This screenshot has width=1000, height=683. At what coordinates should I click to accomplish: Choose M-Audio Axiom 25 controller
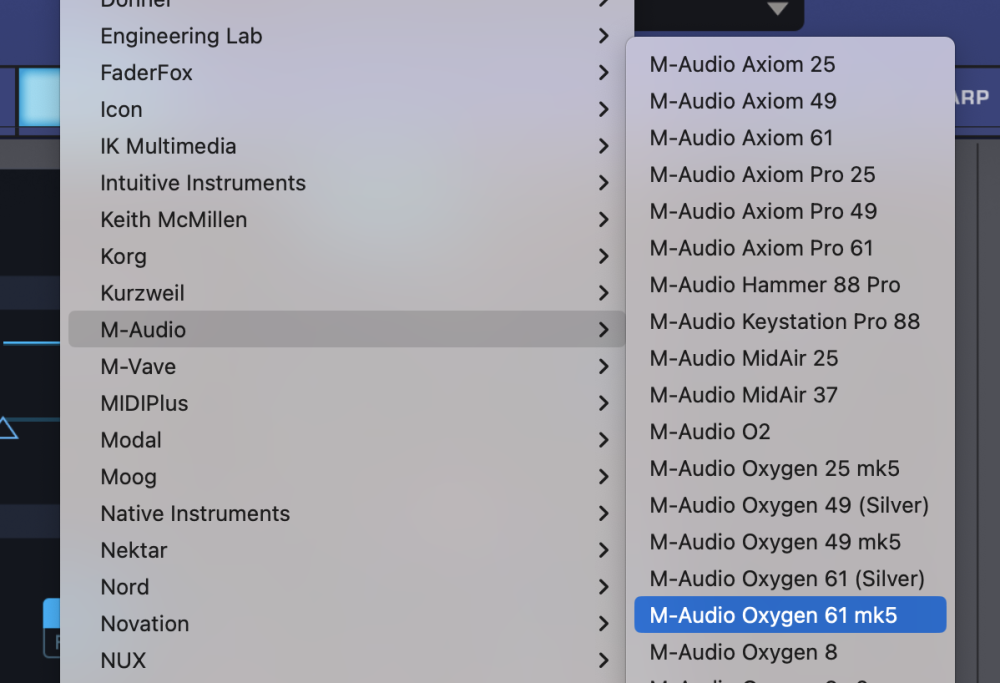[x=742, y=64]
